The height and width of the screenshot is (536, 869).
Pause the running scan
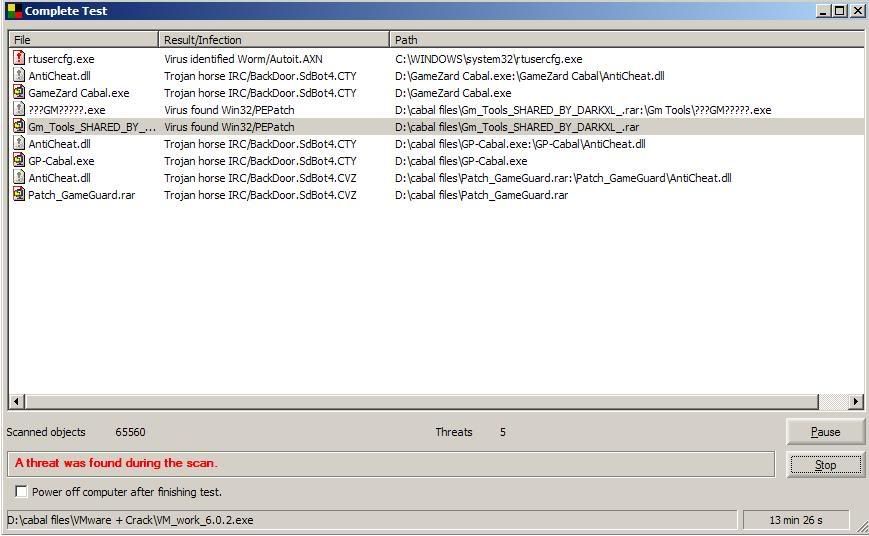click(x=825, y=432)
